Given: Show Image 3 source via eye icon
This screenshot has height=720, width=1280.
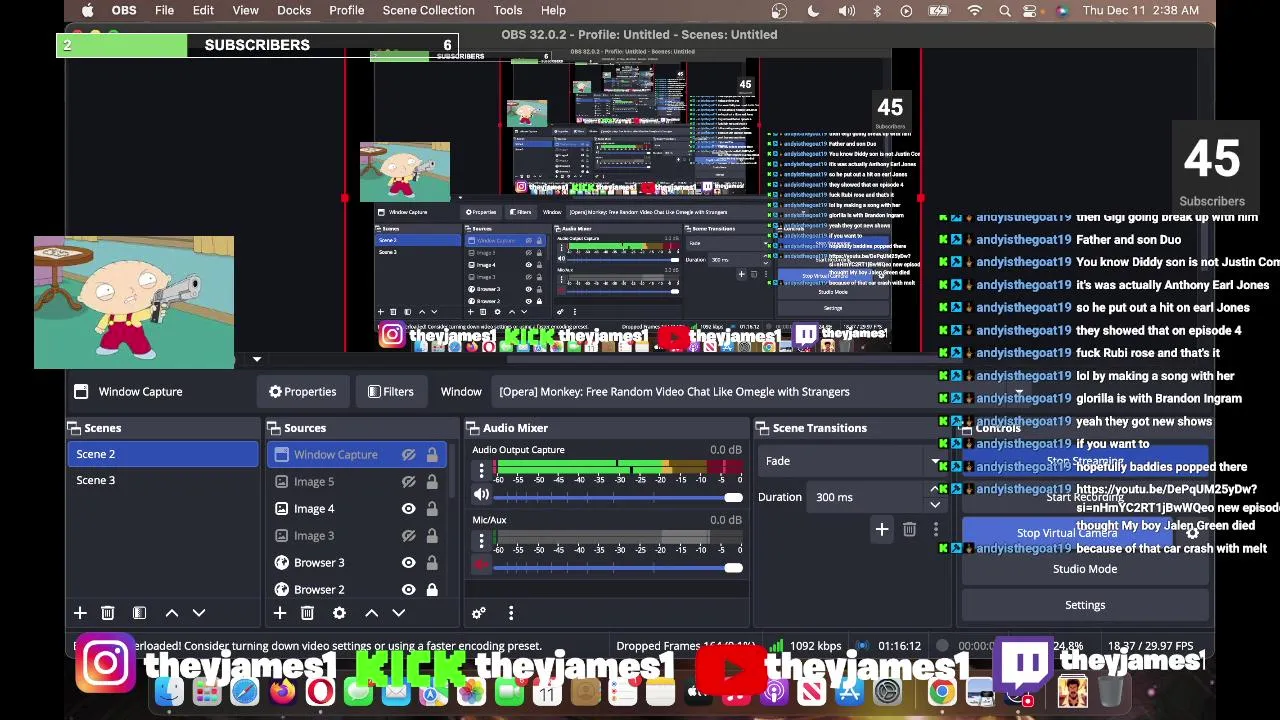Looking at the screenshot, I should tap(409, 536).
